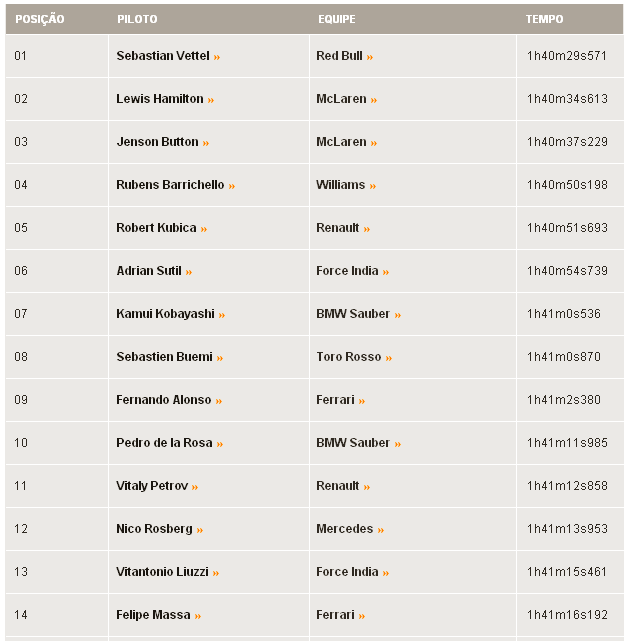Select the Fernando Alonso link
The image size is (624, 641).
point(163,400)
